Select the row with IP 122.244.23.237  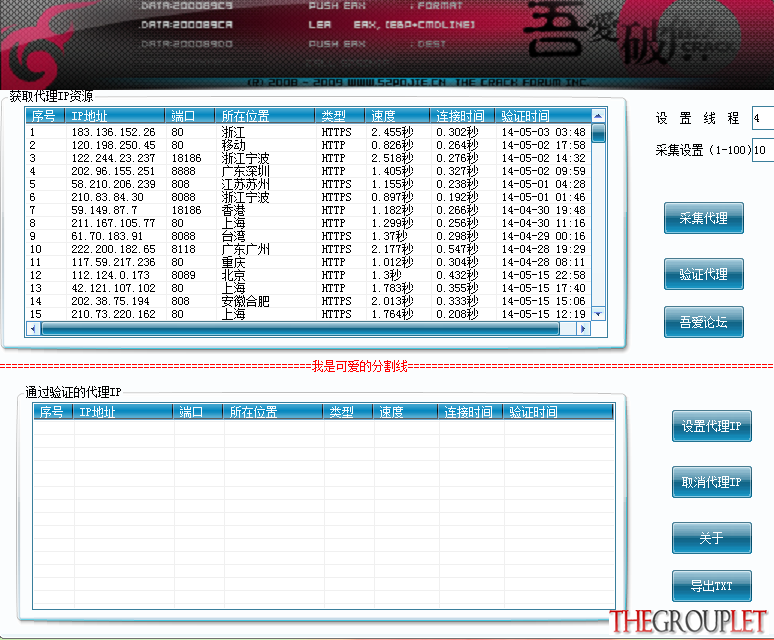[x=309, y=158]
